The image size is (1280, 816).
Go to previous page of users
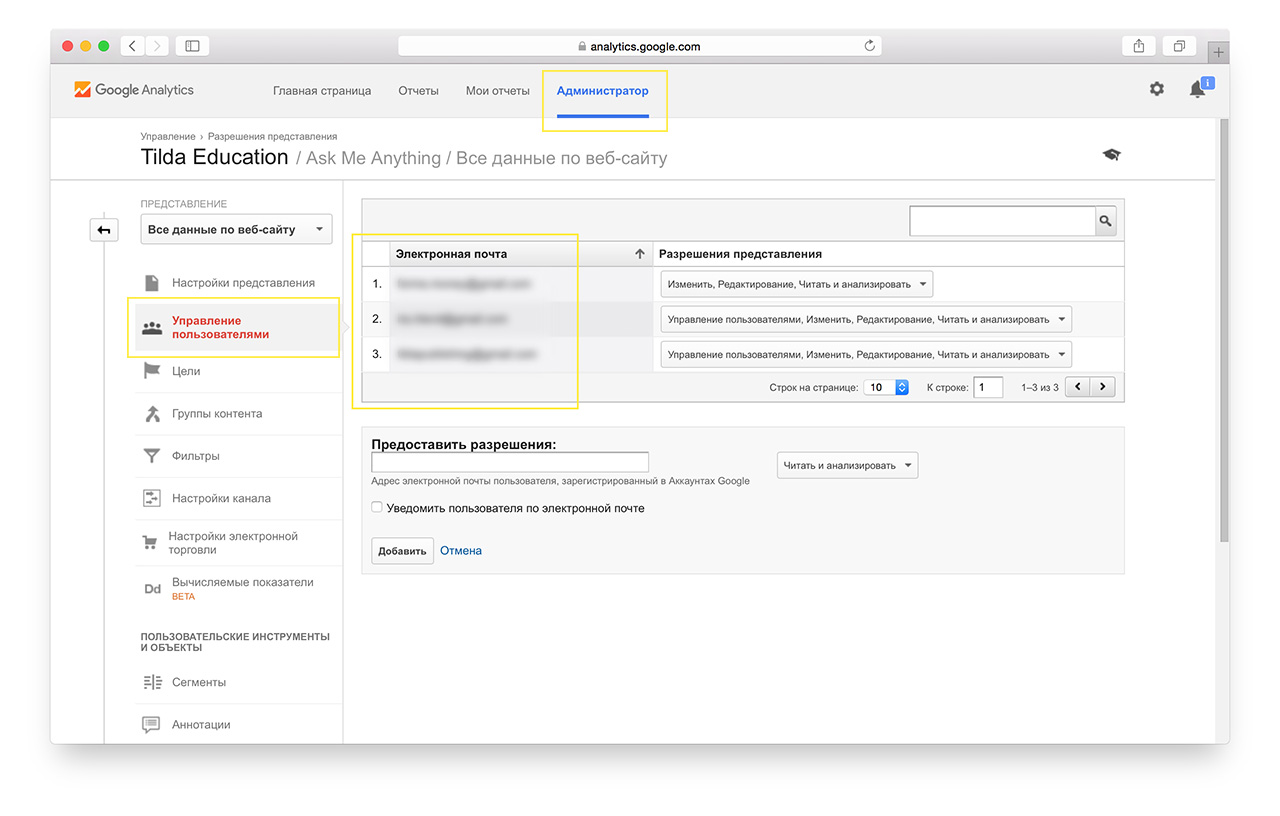pyautogui.click(x=1078, y=387)
